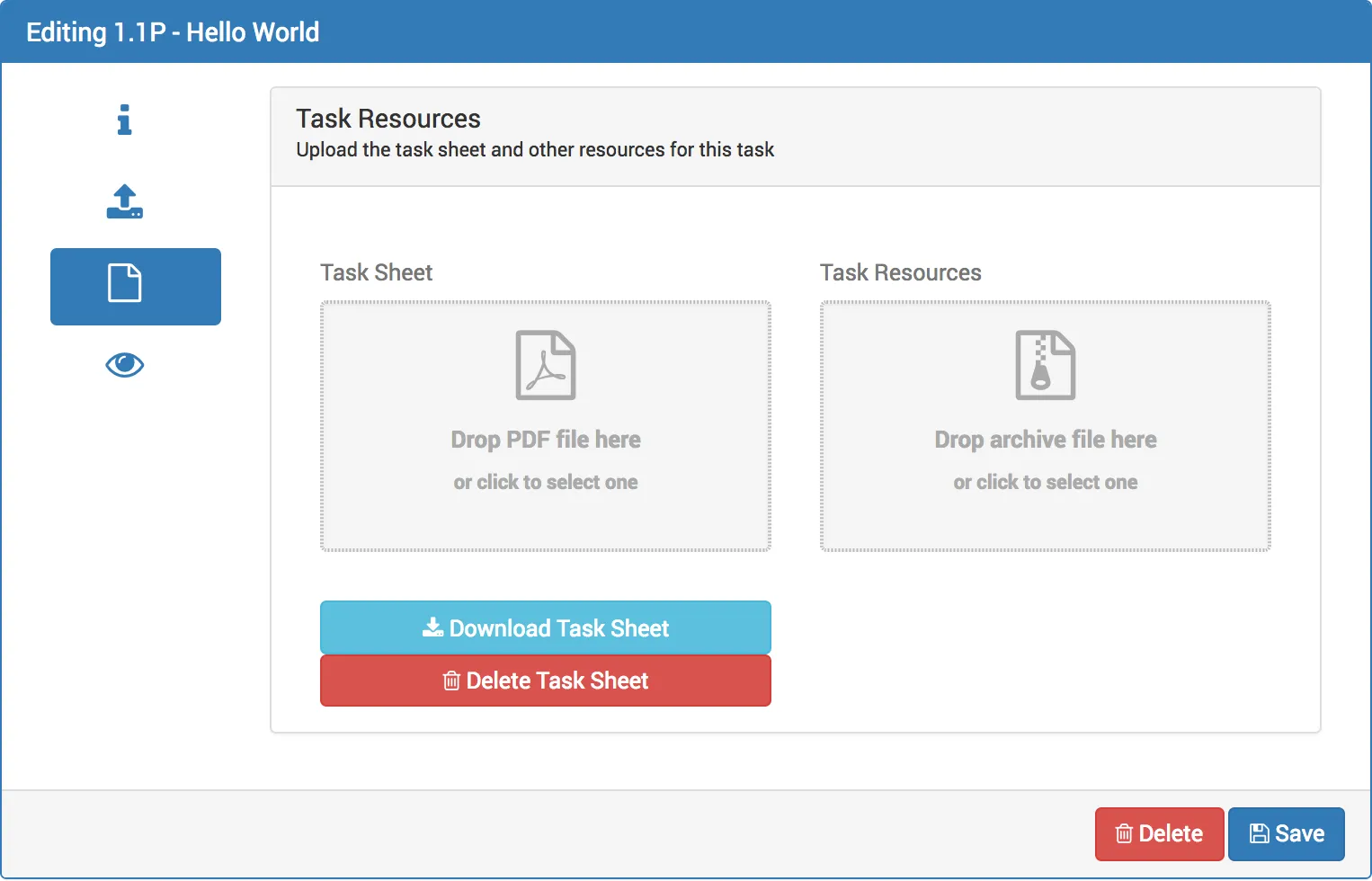This screenshot has height=881, width=1372.
Task: Click the PDF file icon in the drop zone
Action: point(545,365)
